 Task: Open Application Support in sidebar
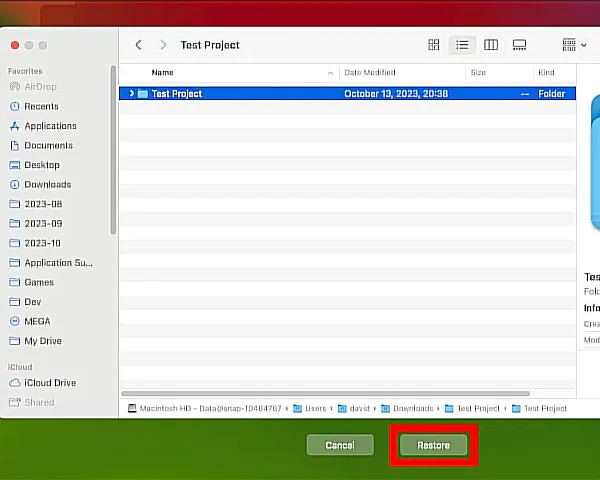[51, 263]
